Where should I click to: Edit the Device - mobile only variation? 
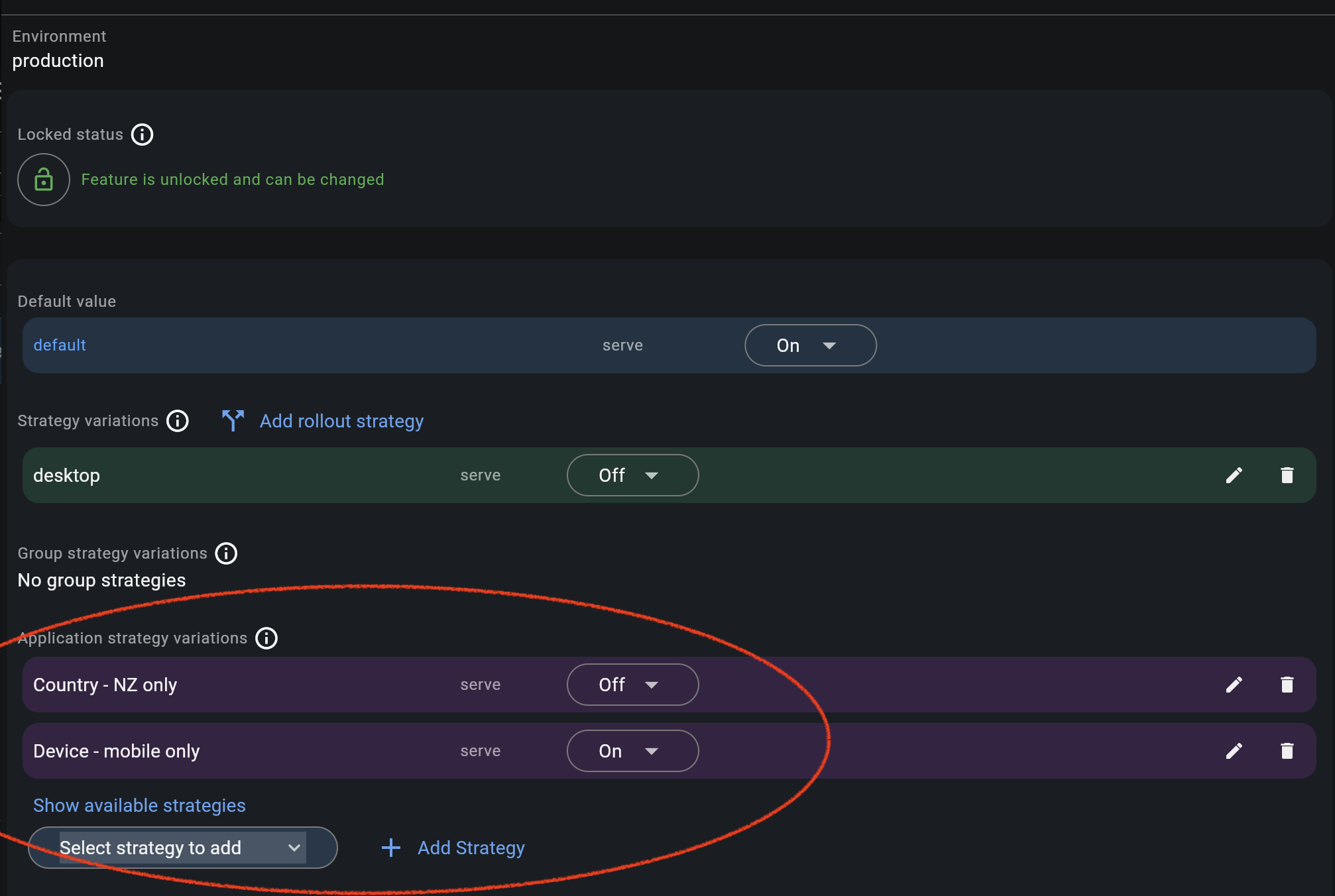(1234, 751)
